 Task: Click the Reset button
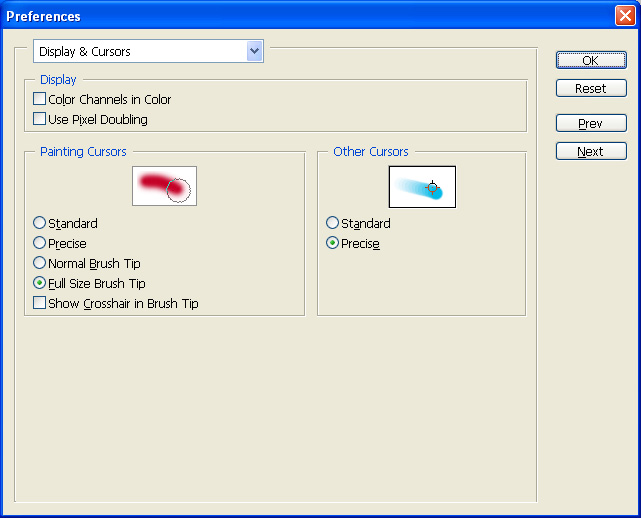[591, 88]
